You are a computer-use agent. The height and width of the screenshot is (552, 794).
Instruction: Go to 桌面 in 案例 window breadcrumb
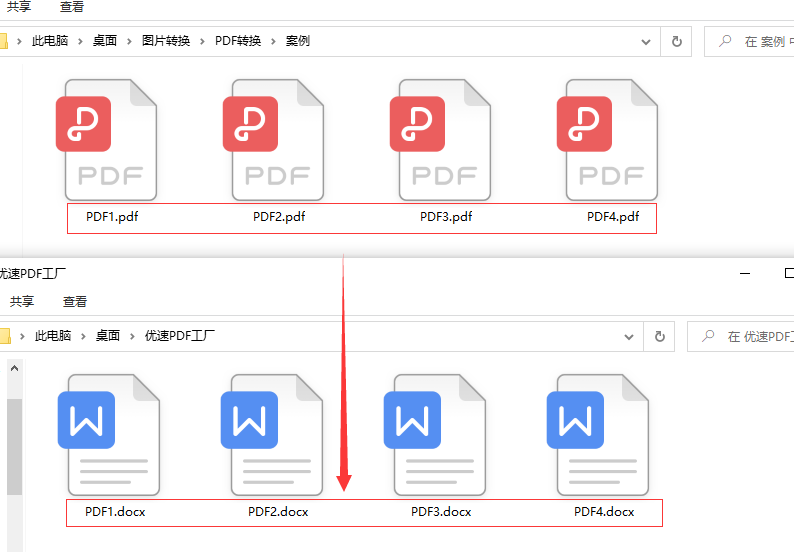coord(105,41)
